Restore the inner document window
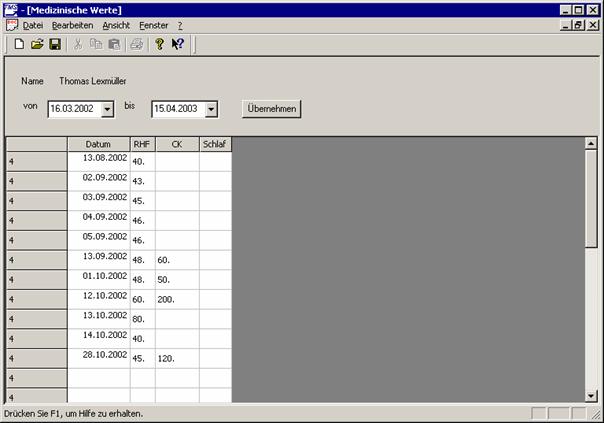This screenshot has height=423, width=604. coord(578,25)
